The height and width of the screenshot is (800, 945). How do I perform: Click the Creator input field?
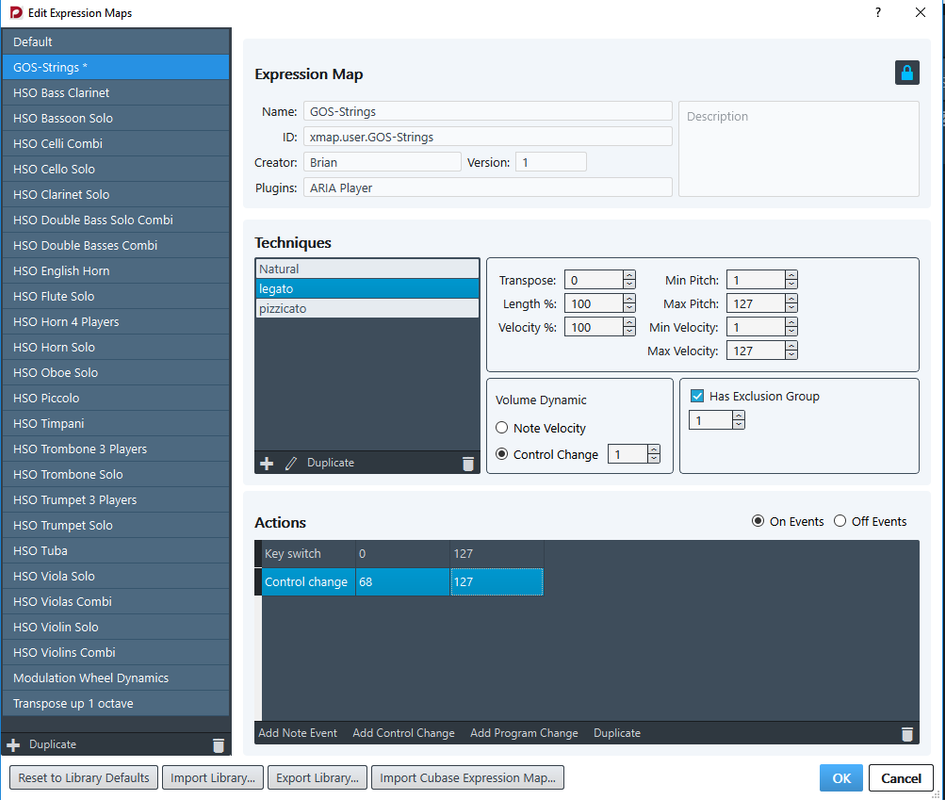(382, 162)
